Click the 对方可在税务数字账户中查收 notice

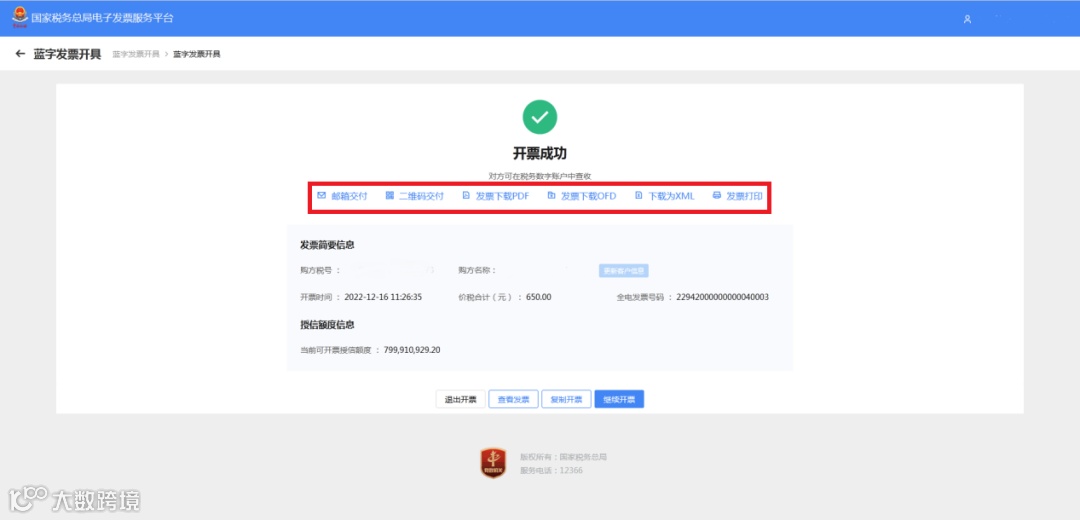click(540, 176)
